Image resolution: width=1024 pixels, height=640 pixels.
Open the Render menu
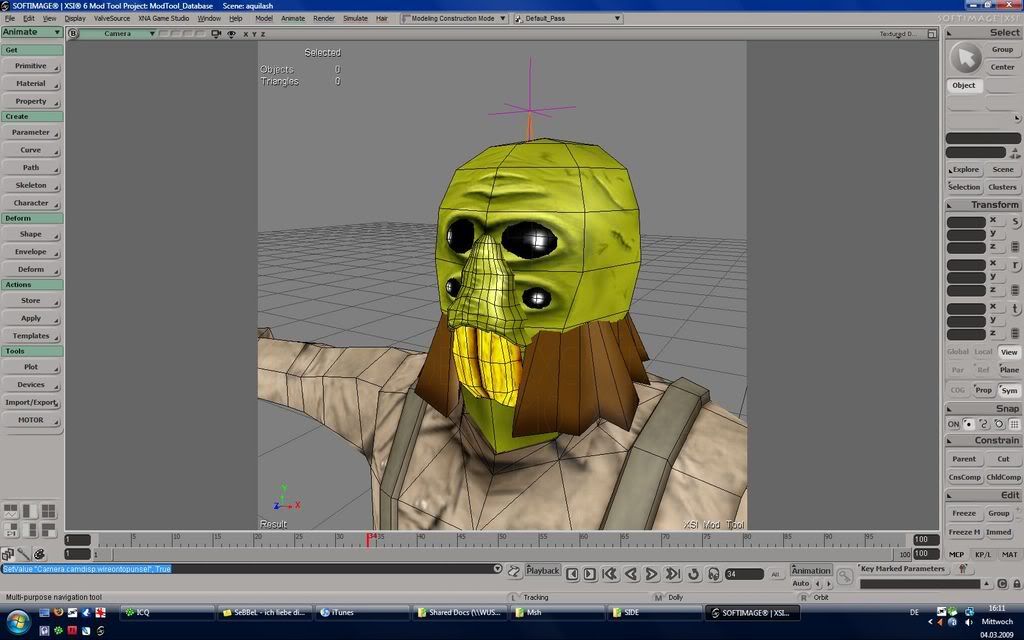(x=323, y=18)
